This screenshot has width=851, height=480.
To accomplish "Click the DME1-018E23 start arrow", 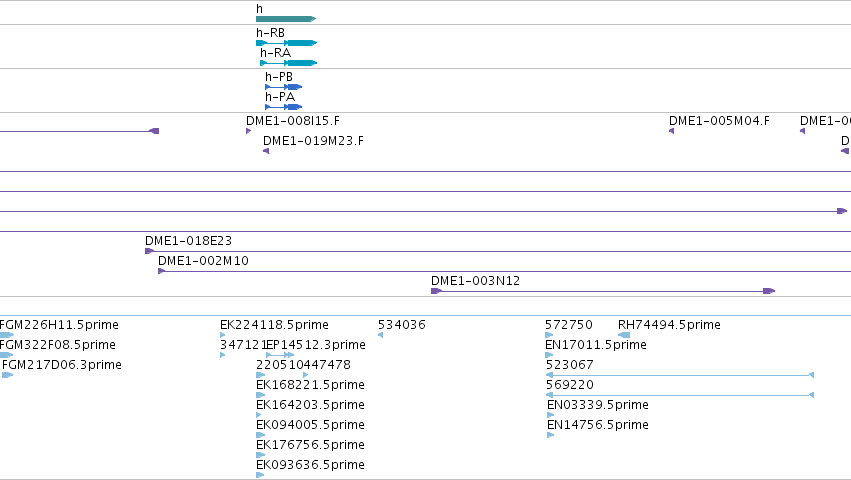I will [149, 251].
